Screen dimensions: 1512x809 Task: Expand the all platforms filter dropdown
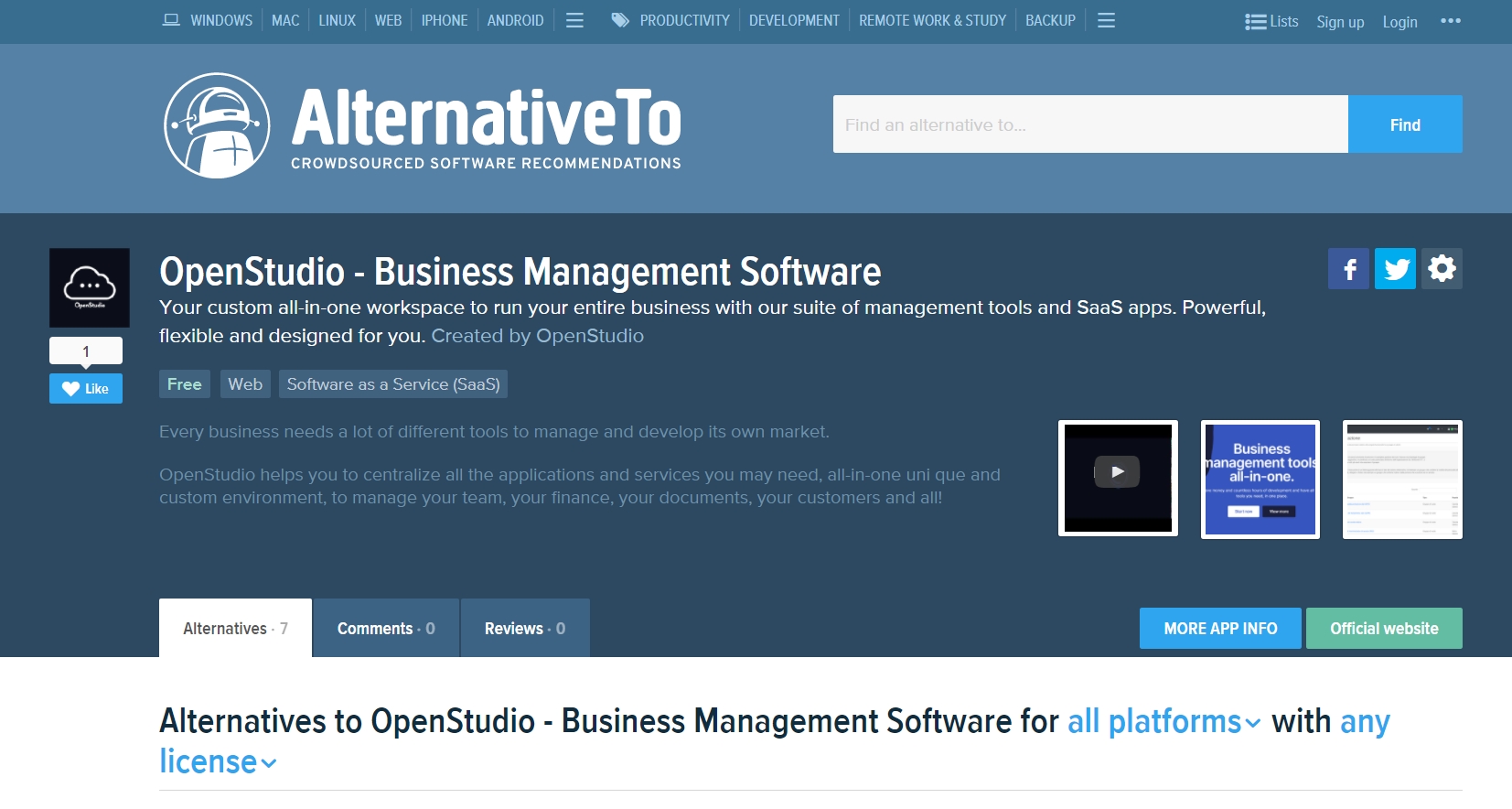(1164, 722)
